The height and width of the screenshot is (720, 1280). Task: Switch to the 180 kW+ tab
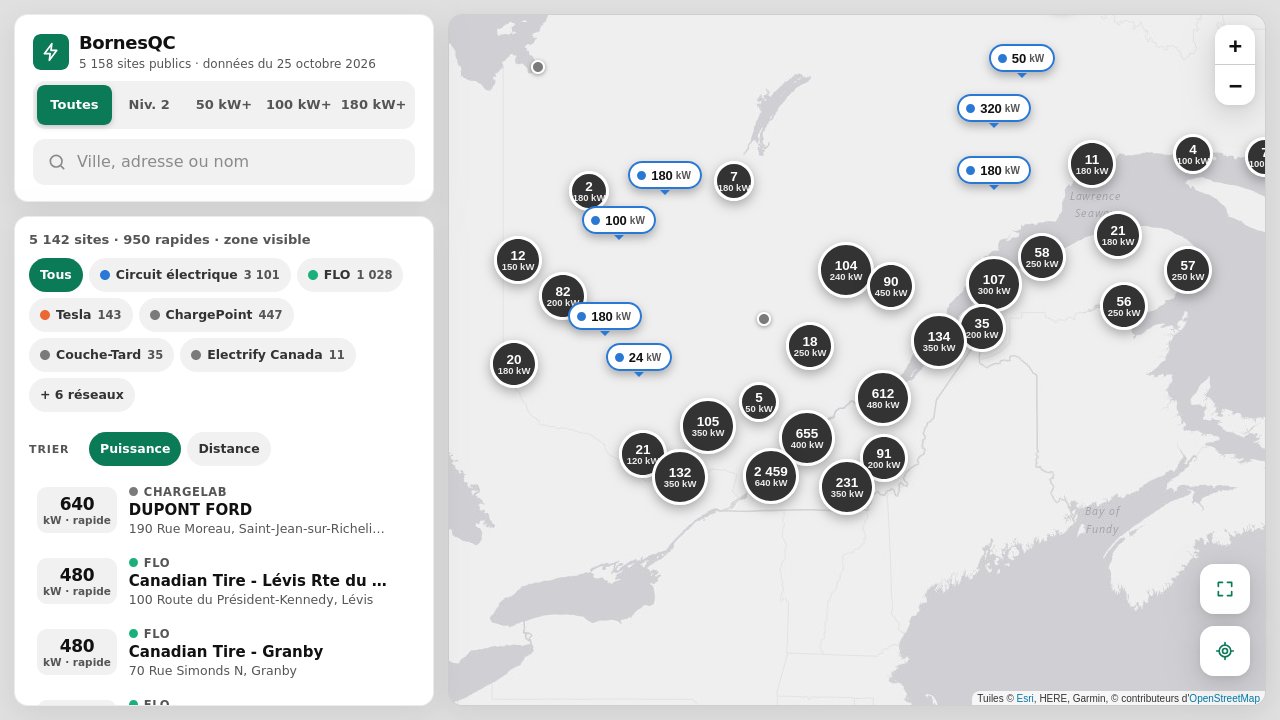373,105
